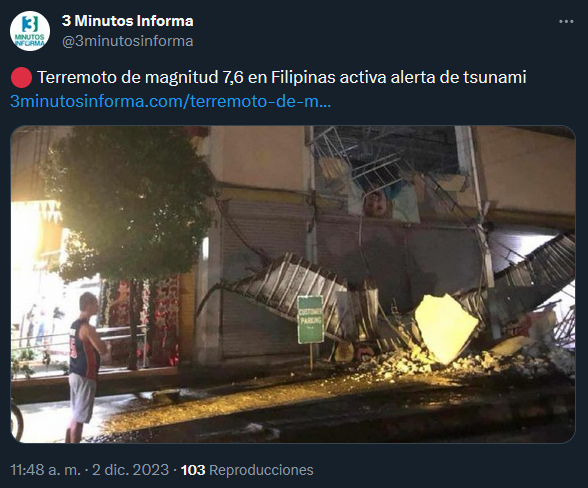The height and width of the screenshot is (488, 588).
Task: Click the large tree in the photo
Action: [131, 203]
